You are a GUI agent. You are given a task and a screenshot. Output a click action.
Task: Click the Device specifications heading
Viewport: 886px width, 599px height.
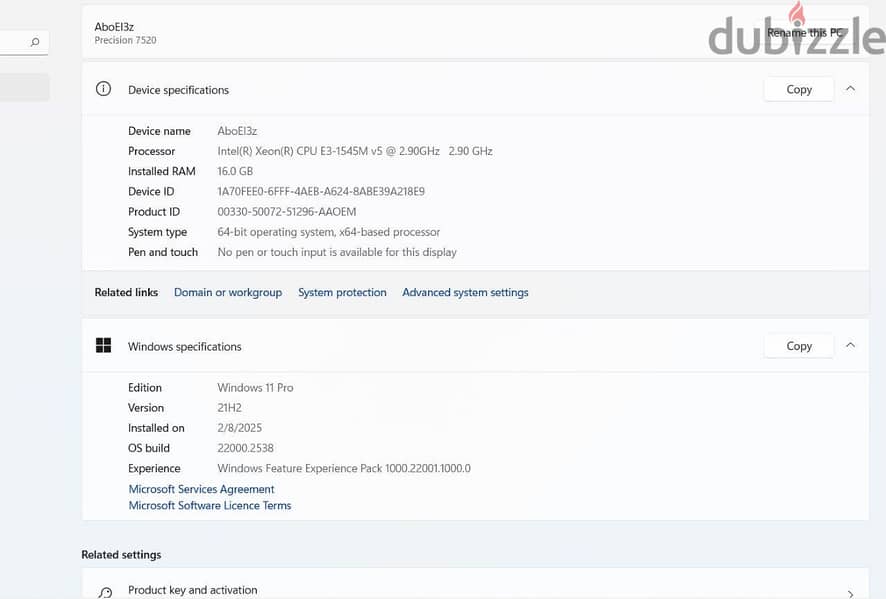click(x=179, y=90)
